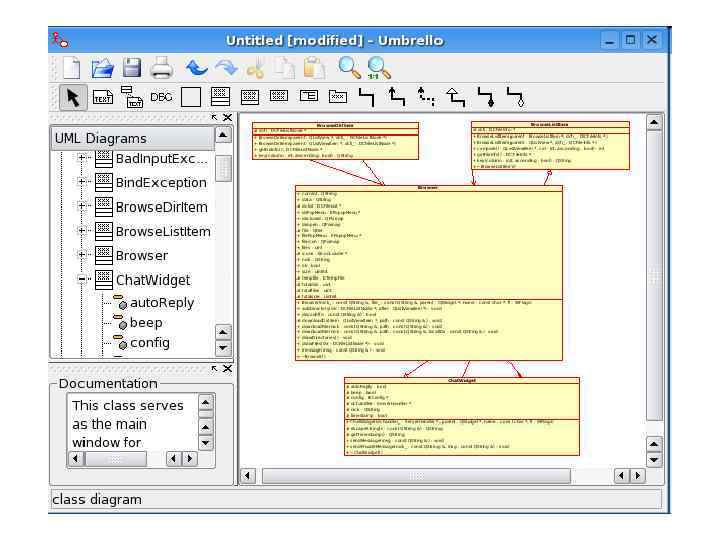
Task: Click the tree view vertical scrollbar thumb
Action: [223, 169]
